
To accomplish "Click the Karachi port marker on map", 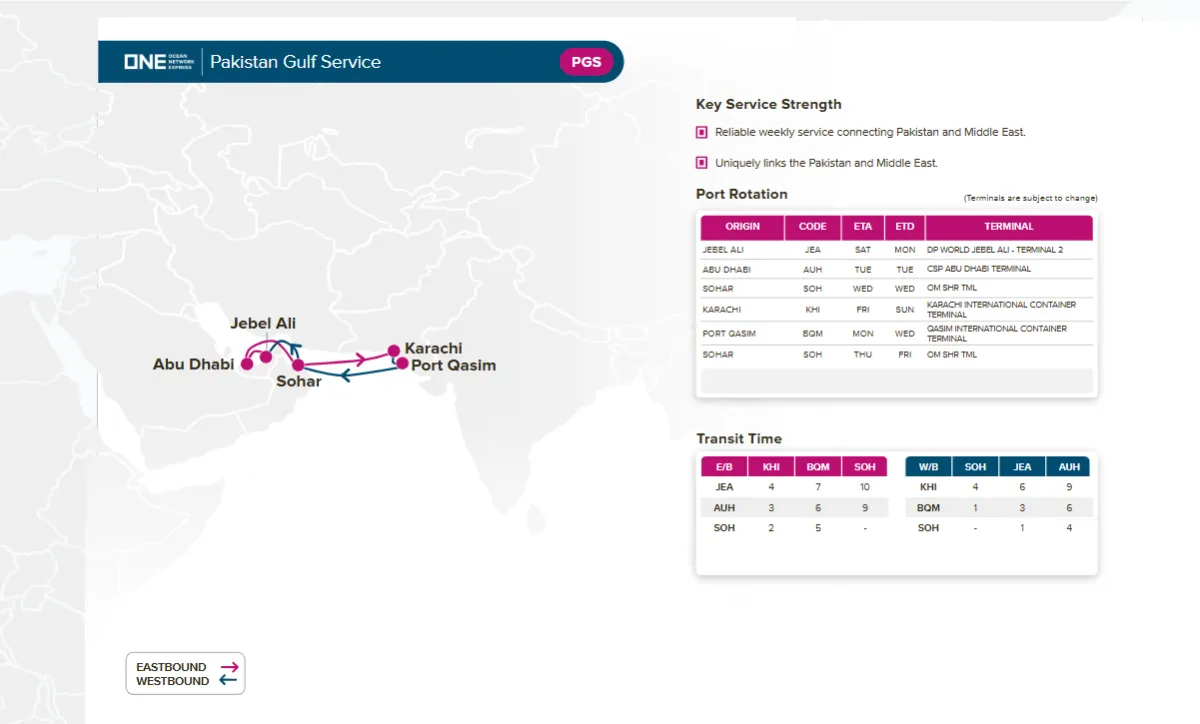I will coord(394,351).
